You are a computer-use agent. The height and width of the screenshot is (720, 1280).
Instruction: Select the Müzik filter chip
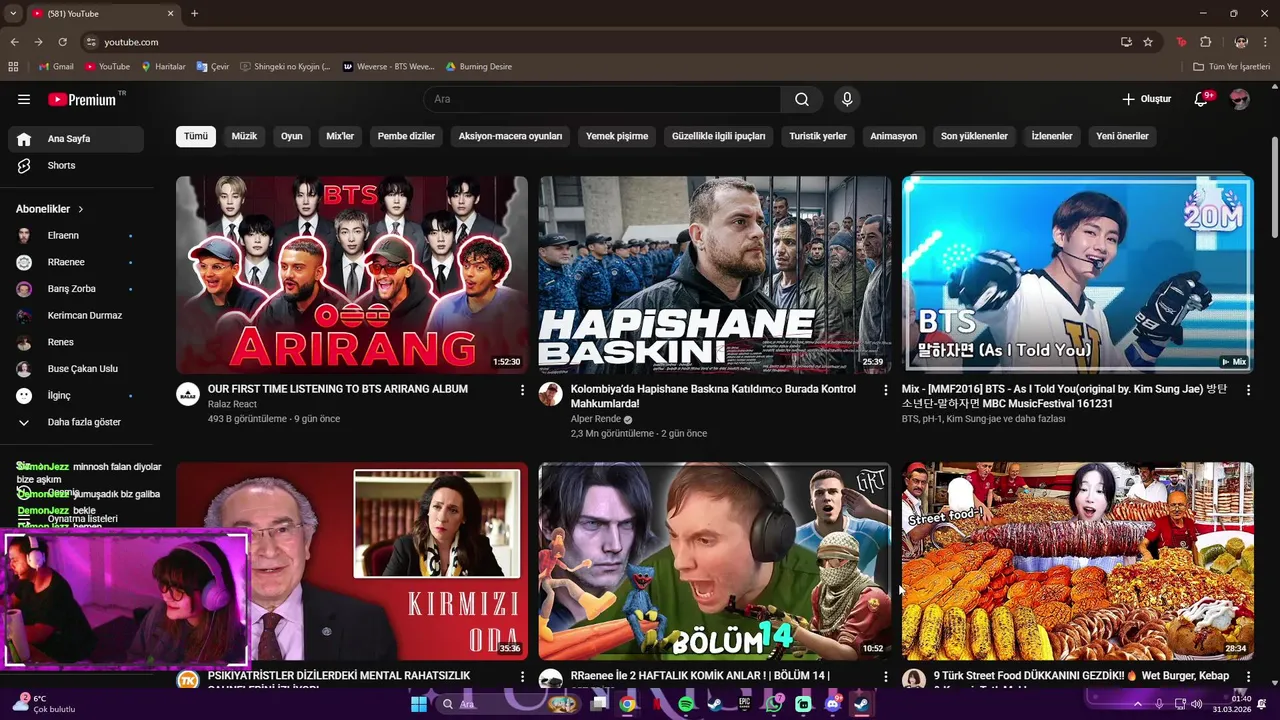tap(244, 136)
